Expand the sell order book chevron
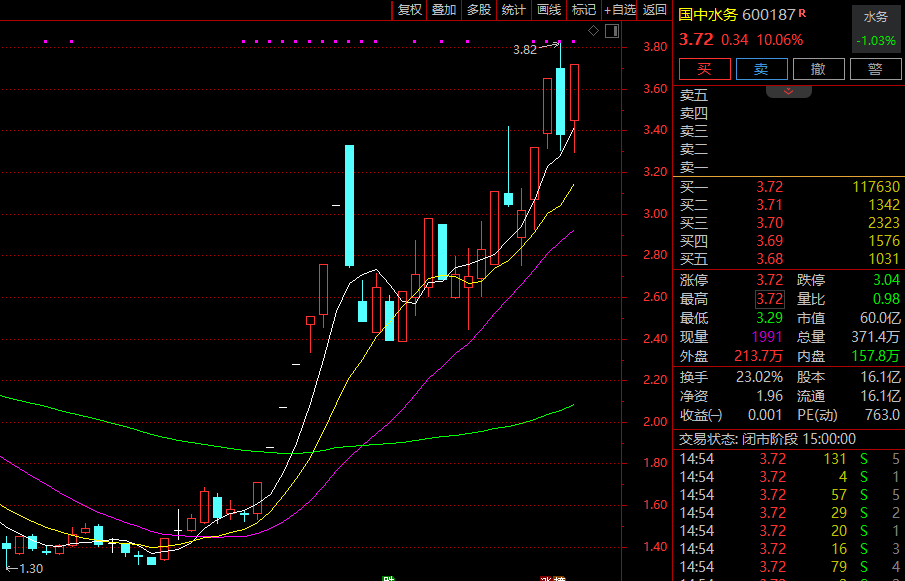The image size is (905, 581). click(x=788, y=91)
